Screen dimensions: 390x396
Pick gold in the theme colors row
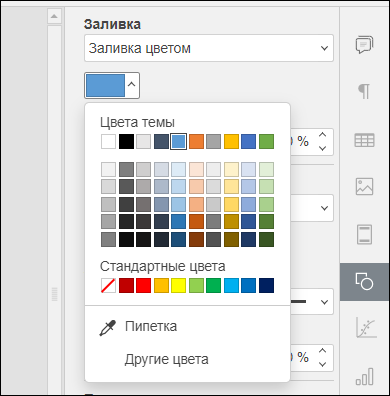pyautogui.click(x=231, y=141)
